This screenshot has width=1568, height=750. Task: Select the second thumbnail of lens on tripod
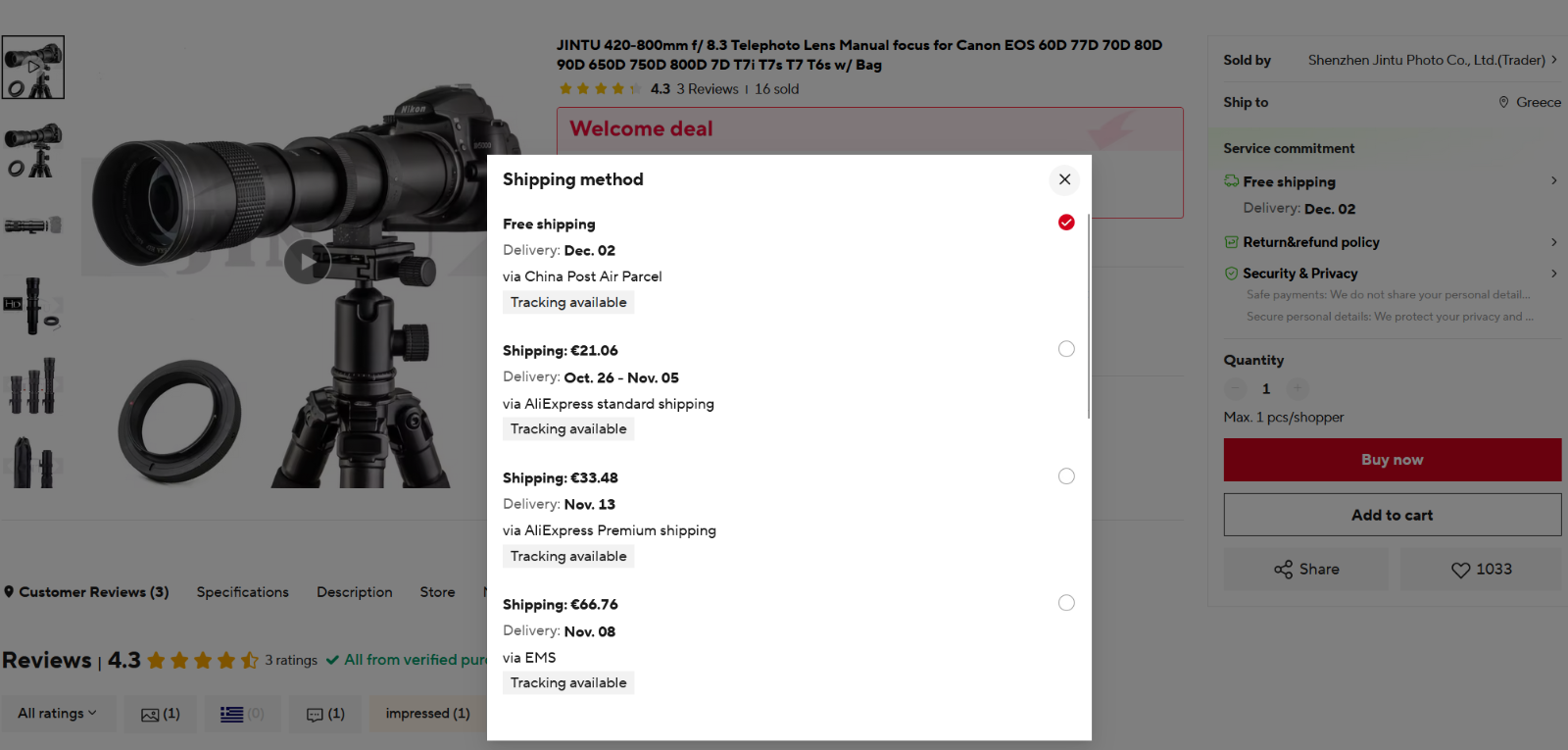[33, 149]
